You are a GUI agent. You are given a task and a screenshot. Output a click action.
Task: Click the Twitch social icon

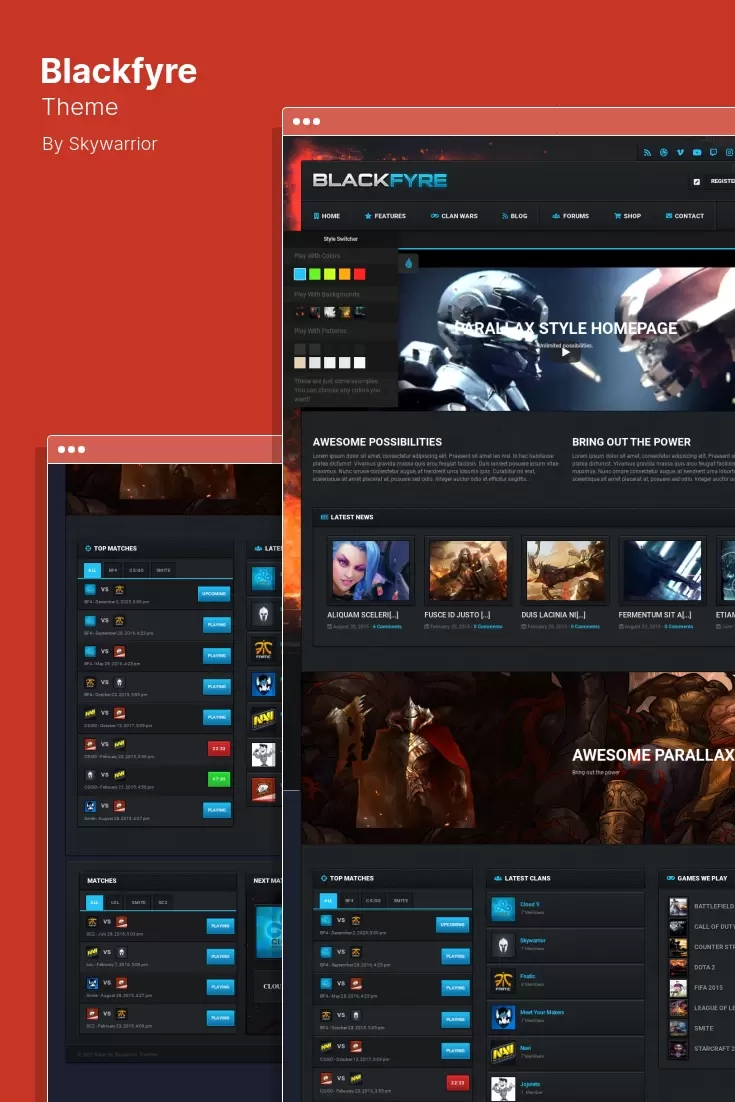(x=713, y=153)
